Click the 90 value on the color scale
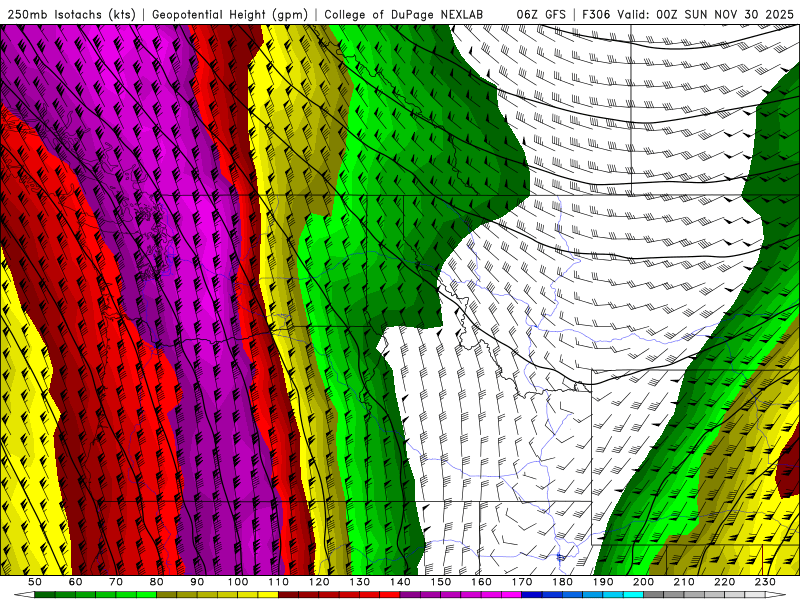 pos(197,582)
